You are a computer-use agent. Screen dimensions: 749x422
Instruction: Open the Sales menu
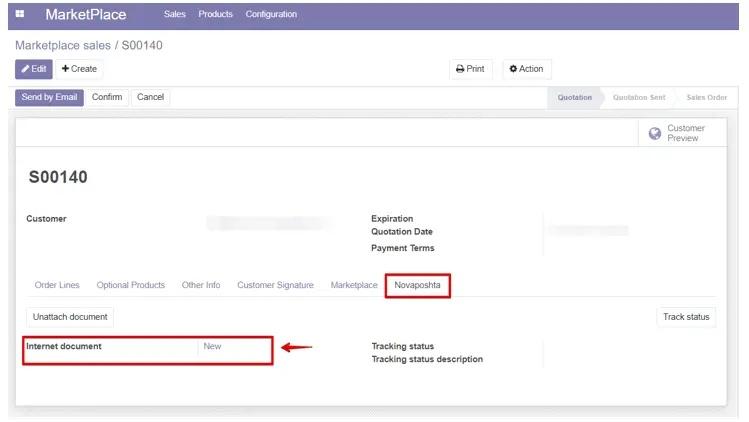pyautogui.click(x=175, y=14)
